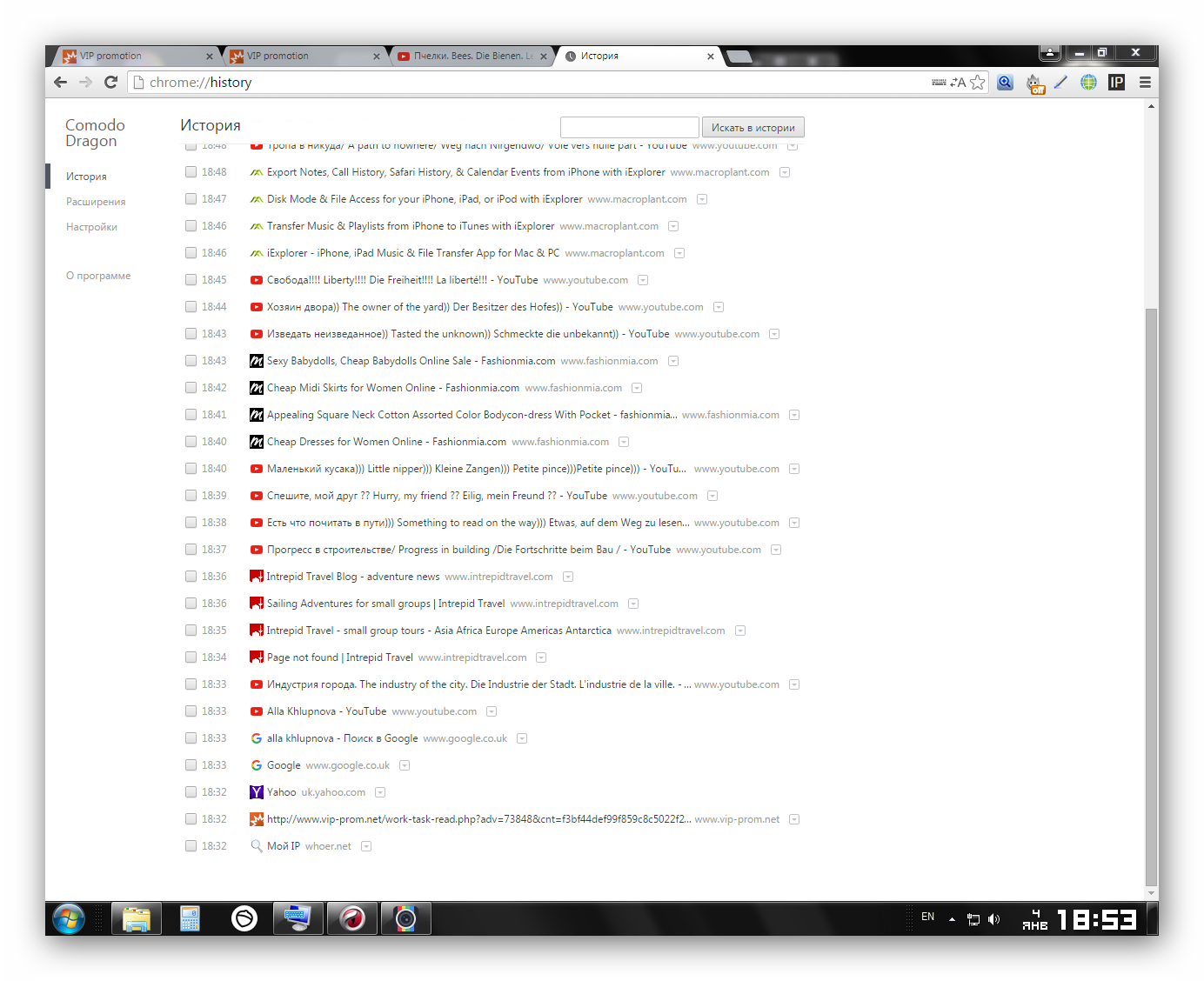
Task: Expand options for alla khlupnova Google search entry
Action: pyautogui.click(x=522, y=738)
